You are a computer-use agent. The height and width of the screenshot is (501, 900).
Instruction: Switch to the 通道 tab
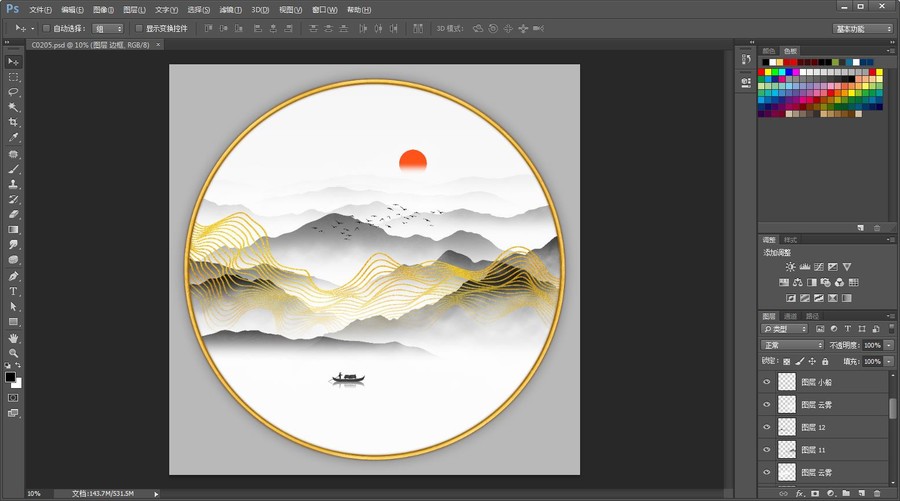pos(790,316)
